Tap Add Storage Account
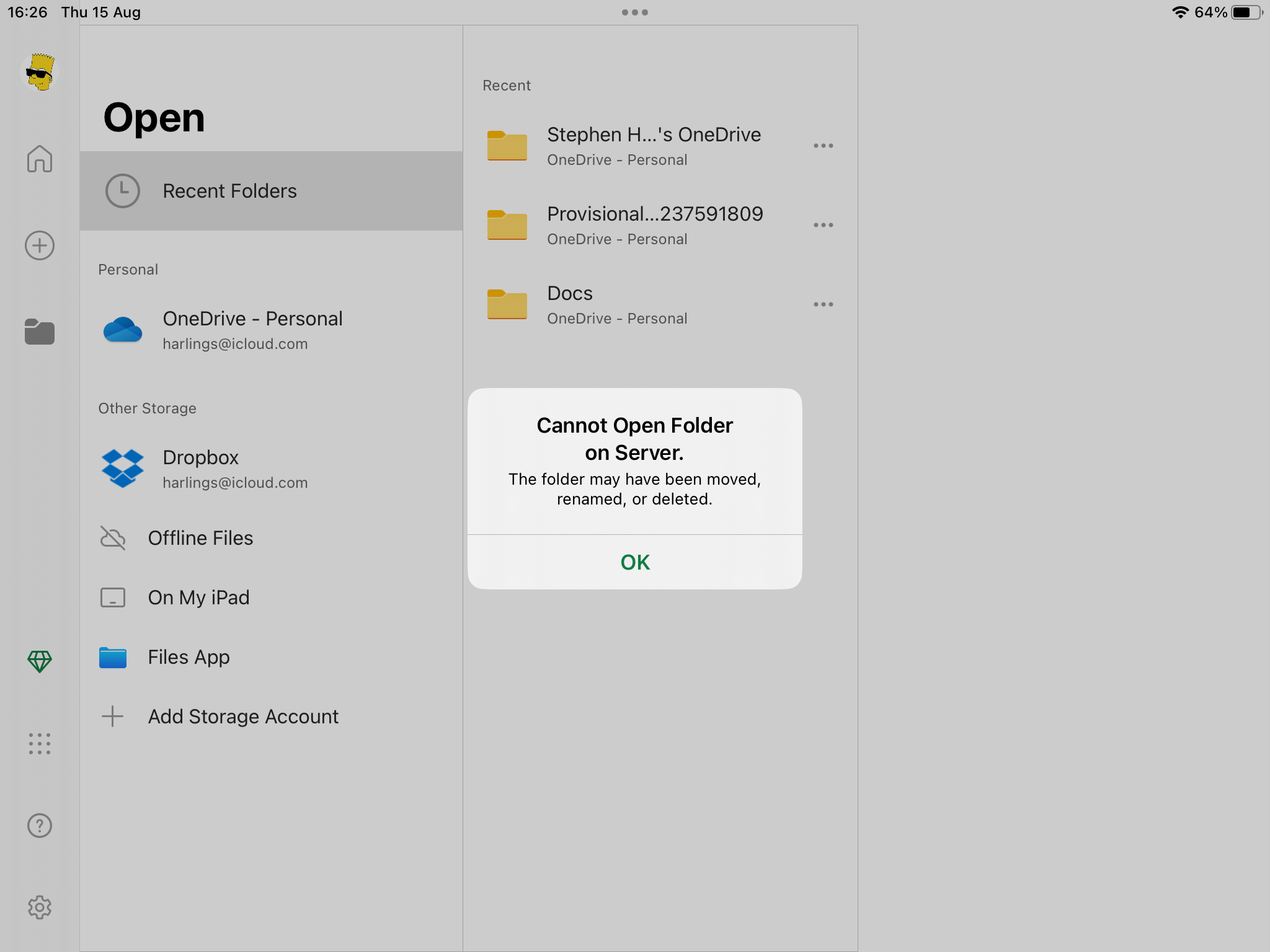Viewport: 1270px width, 952px height. pos(242,716)
